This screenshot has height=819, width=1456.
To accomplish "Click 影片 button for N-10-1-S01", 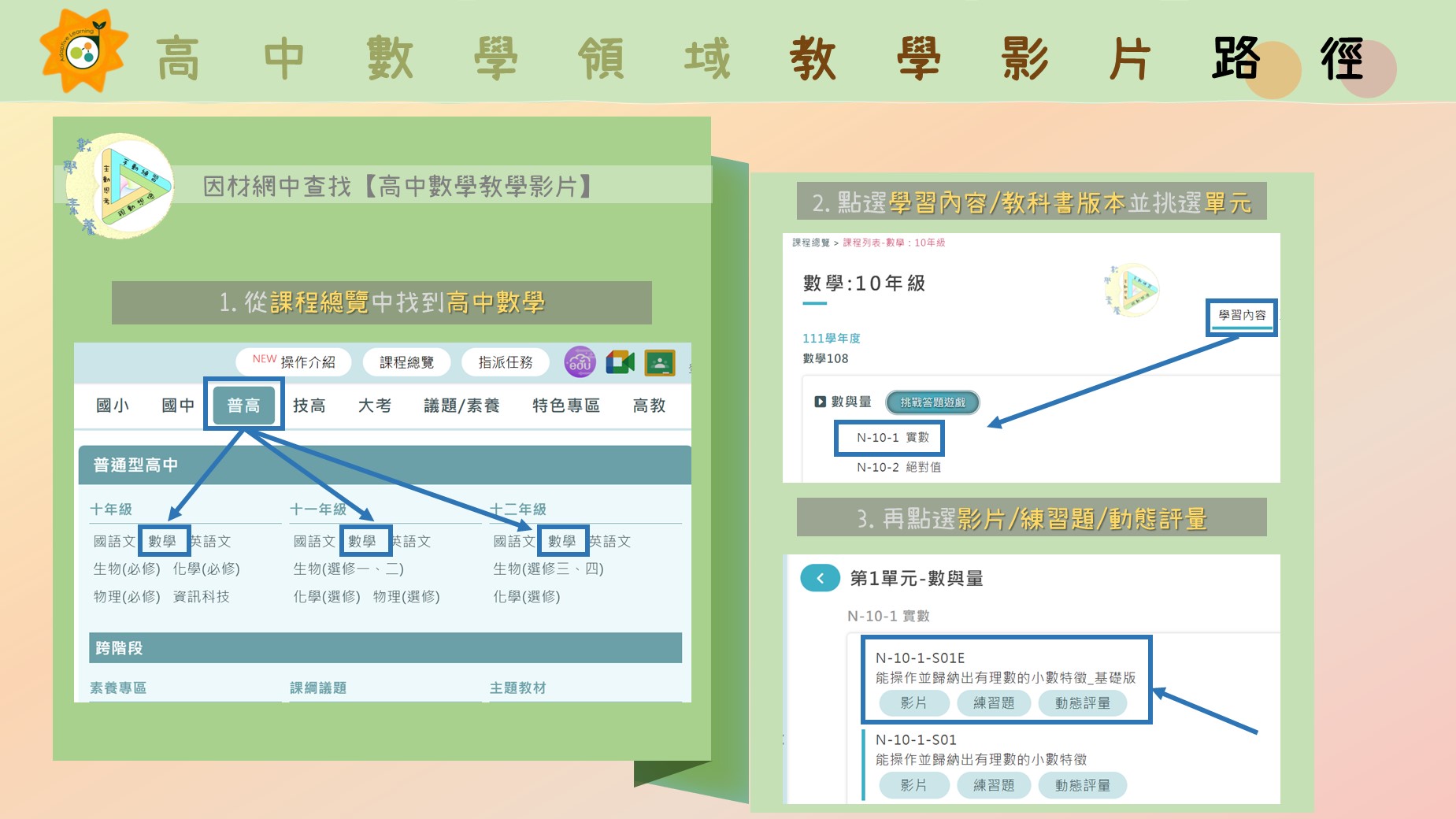I will (x=913, y=785).
